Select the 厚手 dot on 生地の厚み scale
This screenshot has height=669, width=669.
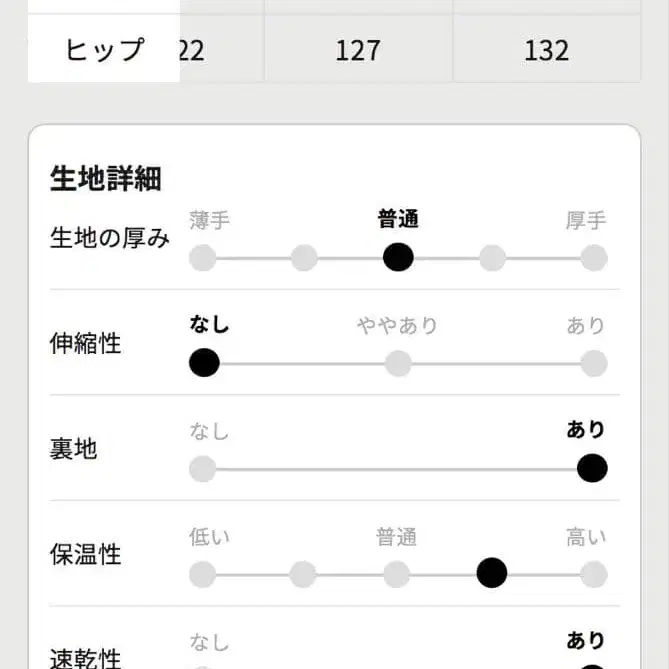(x=594, y=258)
